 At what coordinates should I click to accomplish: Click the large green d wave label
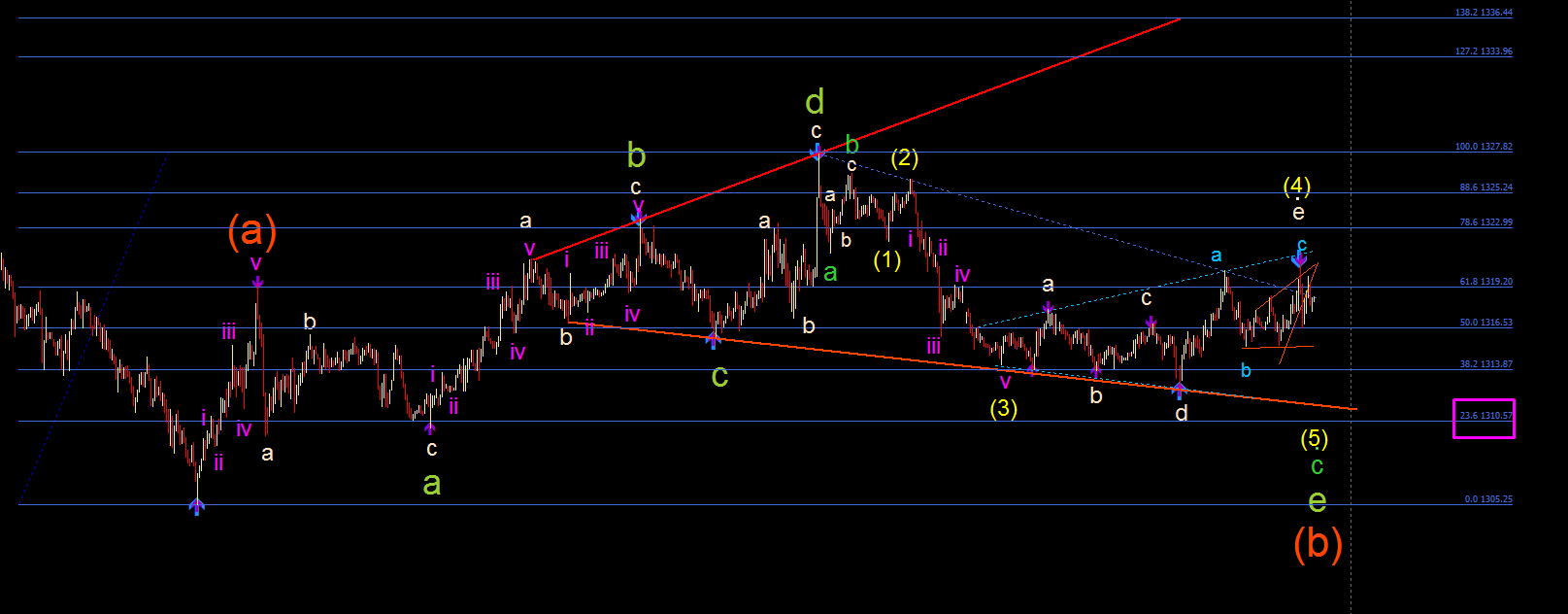tap(816, 101)
